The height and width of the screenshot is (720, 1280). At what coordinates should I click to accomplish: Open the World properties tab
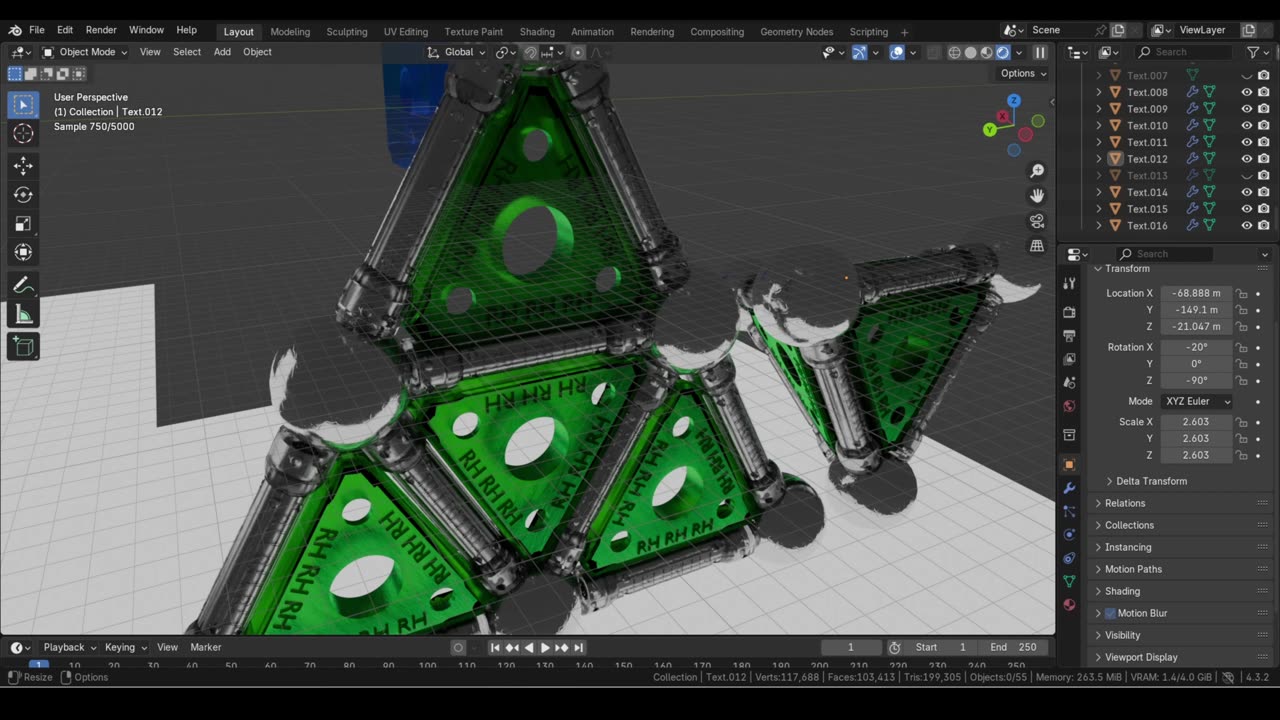click(x=1069, y=406)
